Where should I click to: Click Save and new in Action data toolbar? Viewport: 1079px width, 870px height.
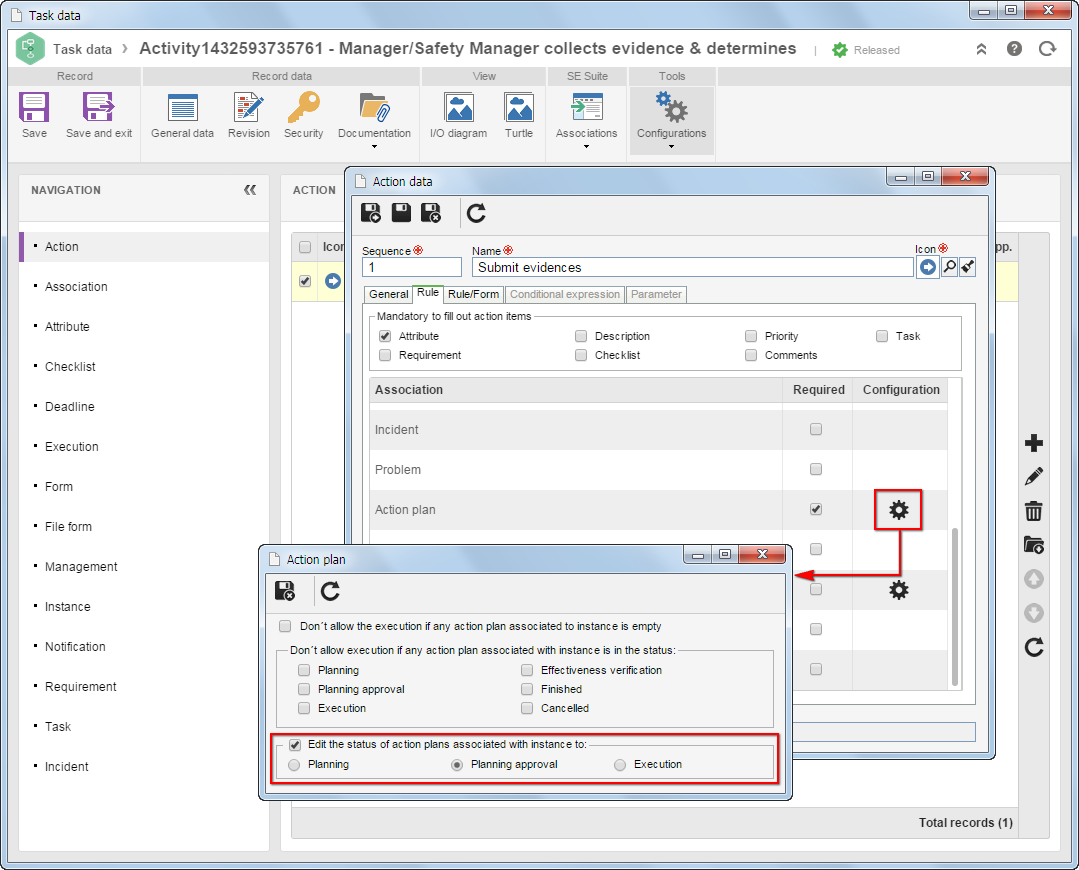371,213
